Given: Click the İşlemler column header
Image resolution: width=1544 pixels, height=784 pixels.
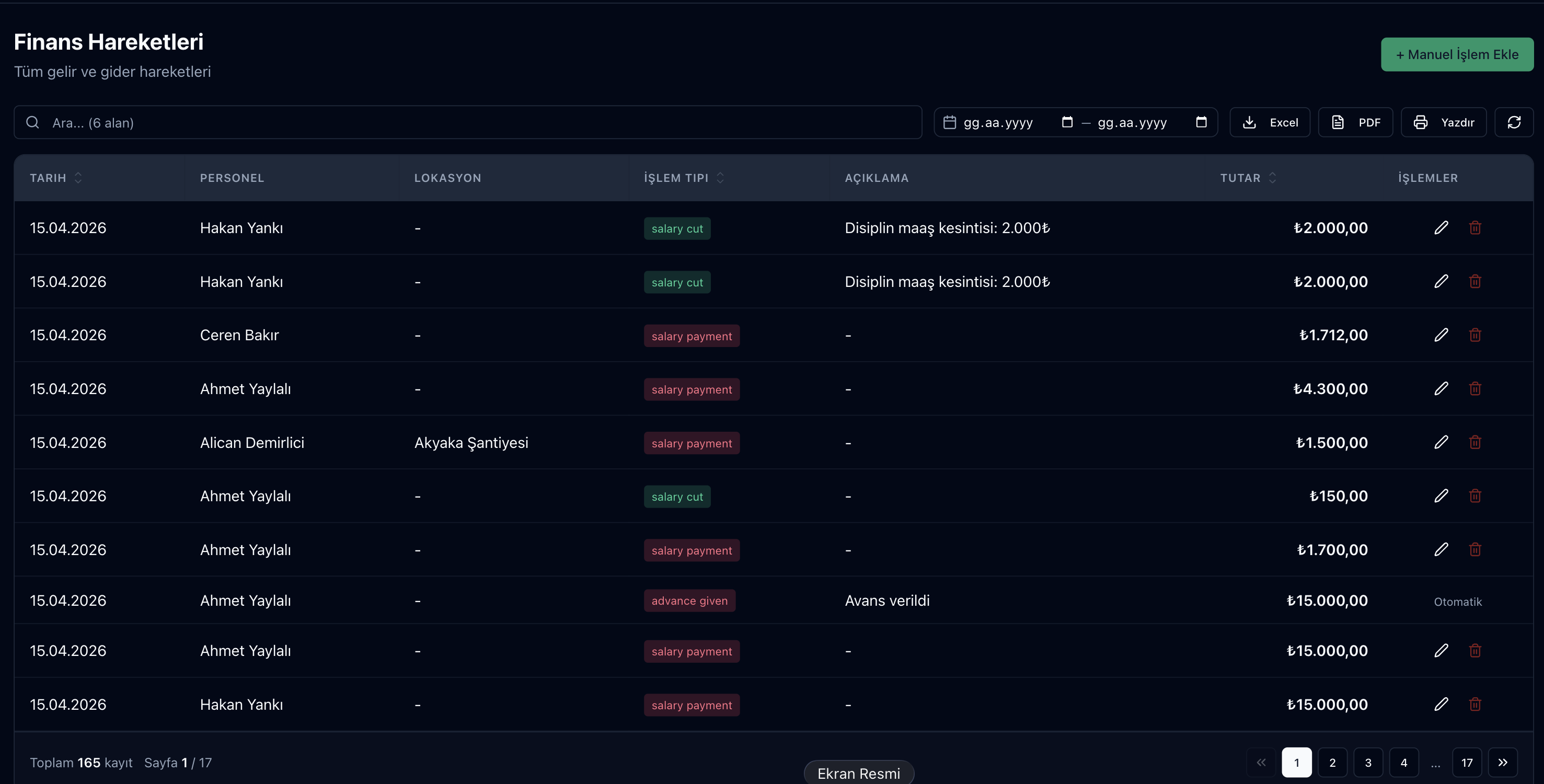Looking at the screenshot, I should click(x=1428, y=178).
